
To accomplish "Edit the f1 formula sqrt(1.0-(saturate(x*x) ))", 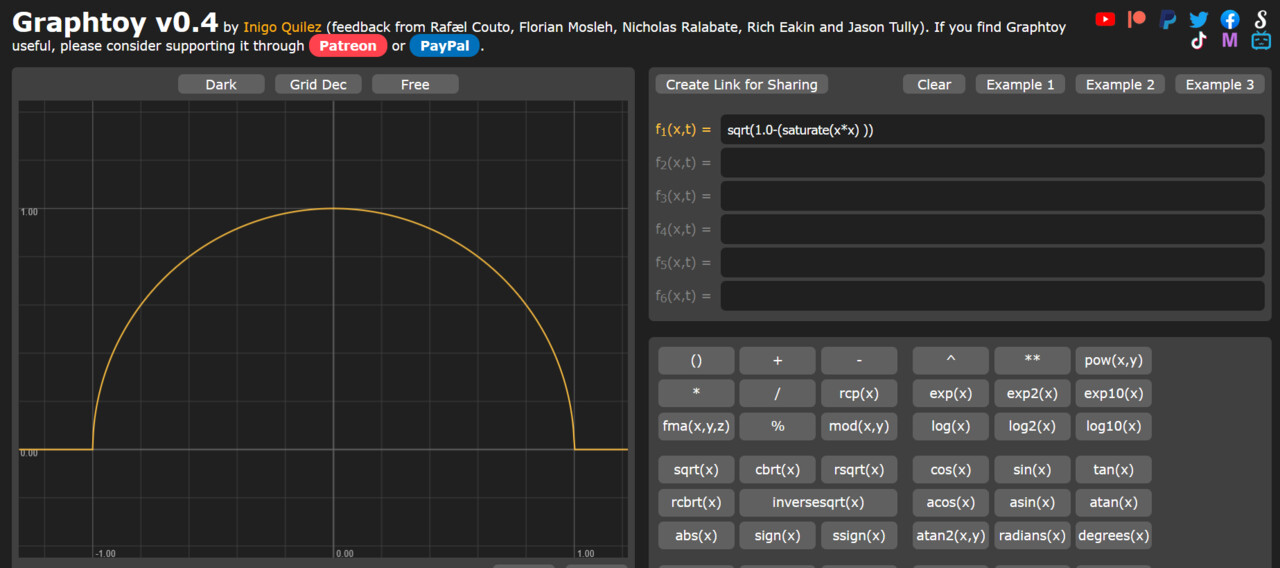I will click(992, 129).
